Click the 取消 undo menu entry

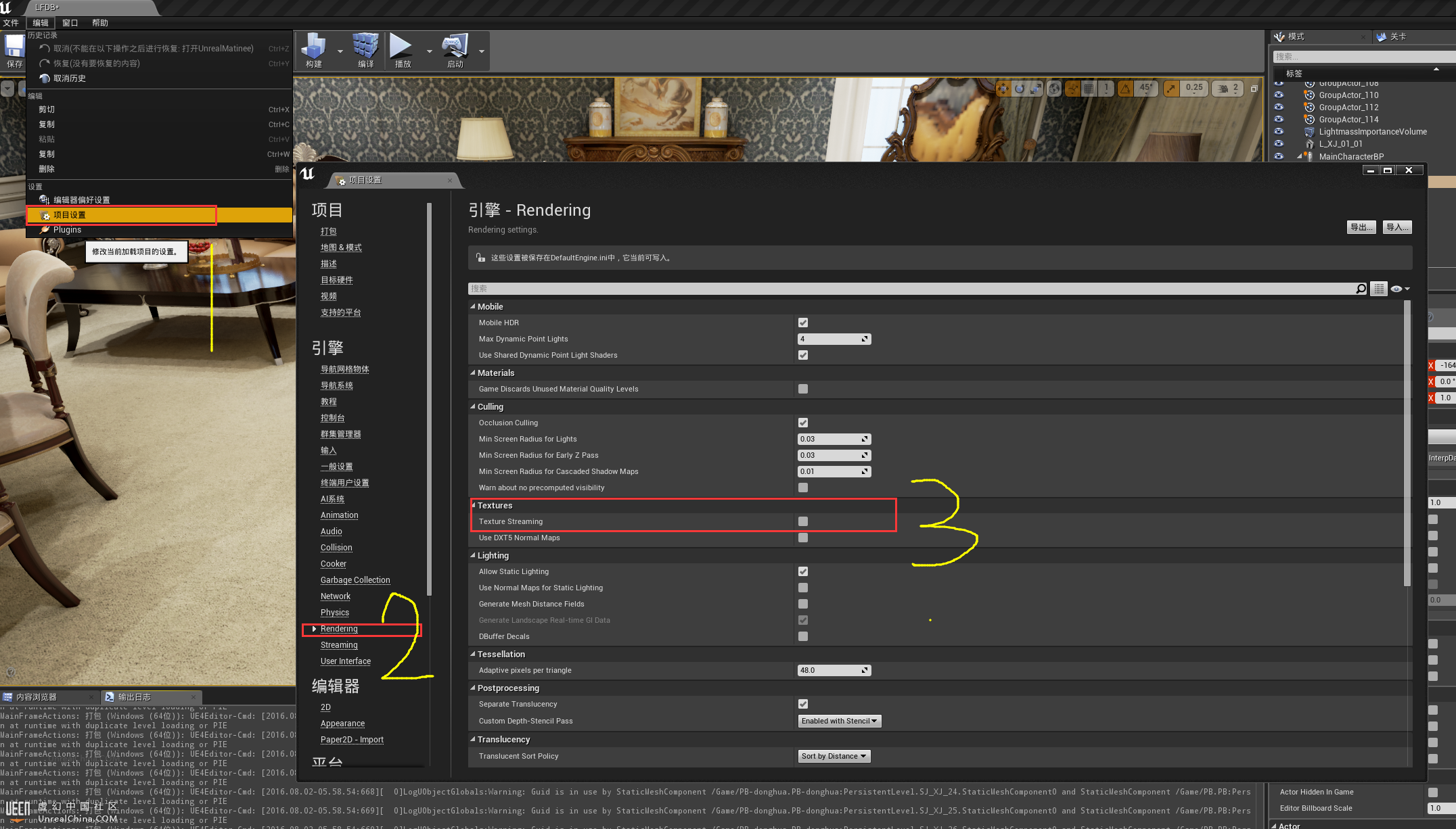(x=159, y=49)
